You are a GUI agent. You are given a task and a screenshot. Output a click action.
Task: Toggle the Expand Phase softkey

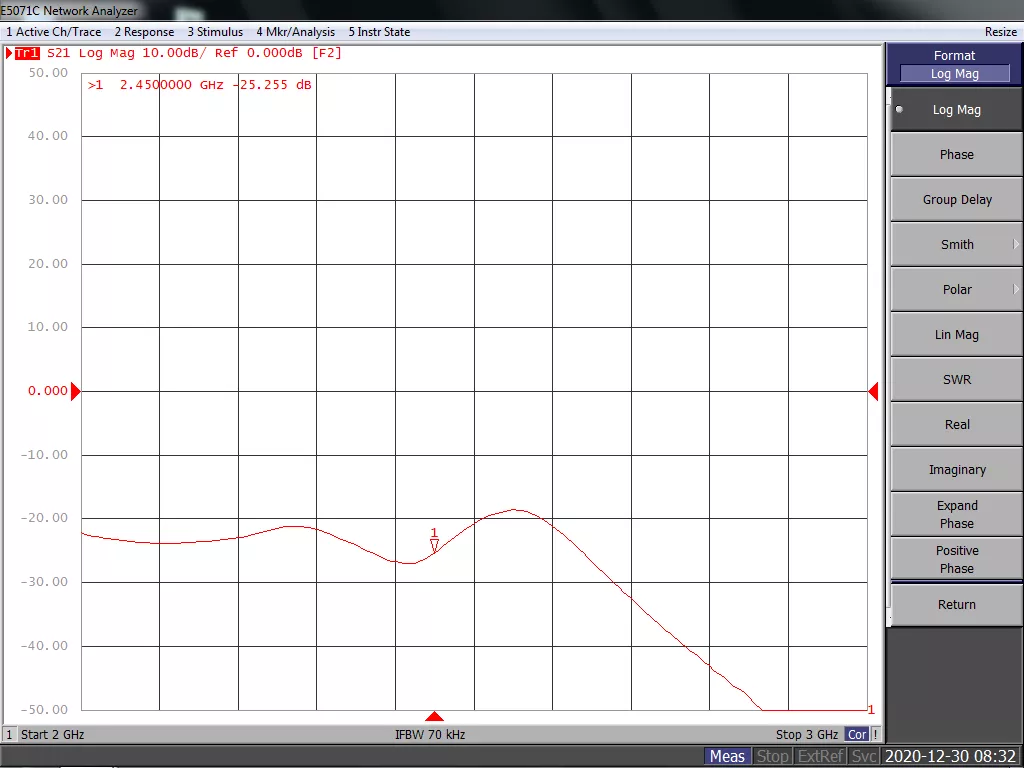click(x=956, y=514)
